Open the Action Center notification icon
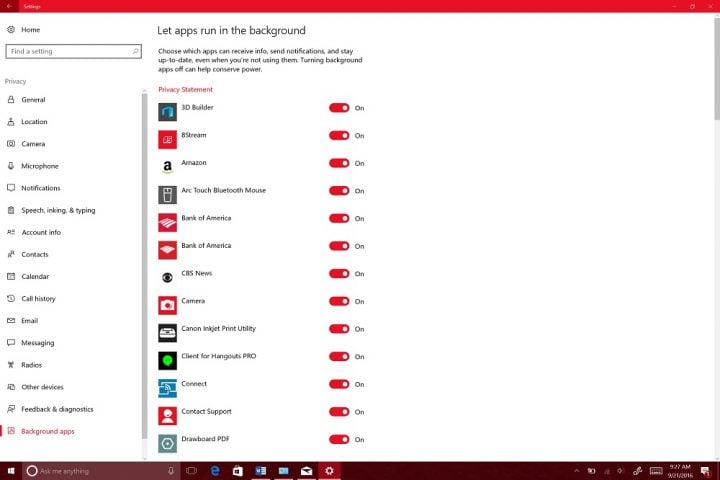 (705, 471)
